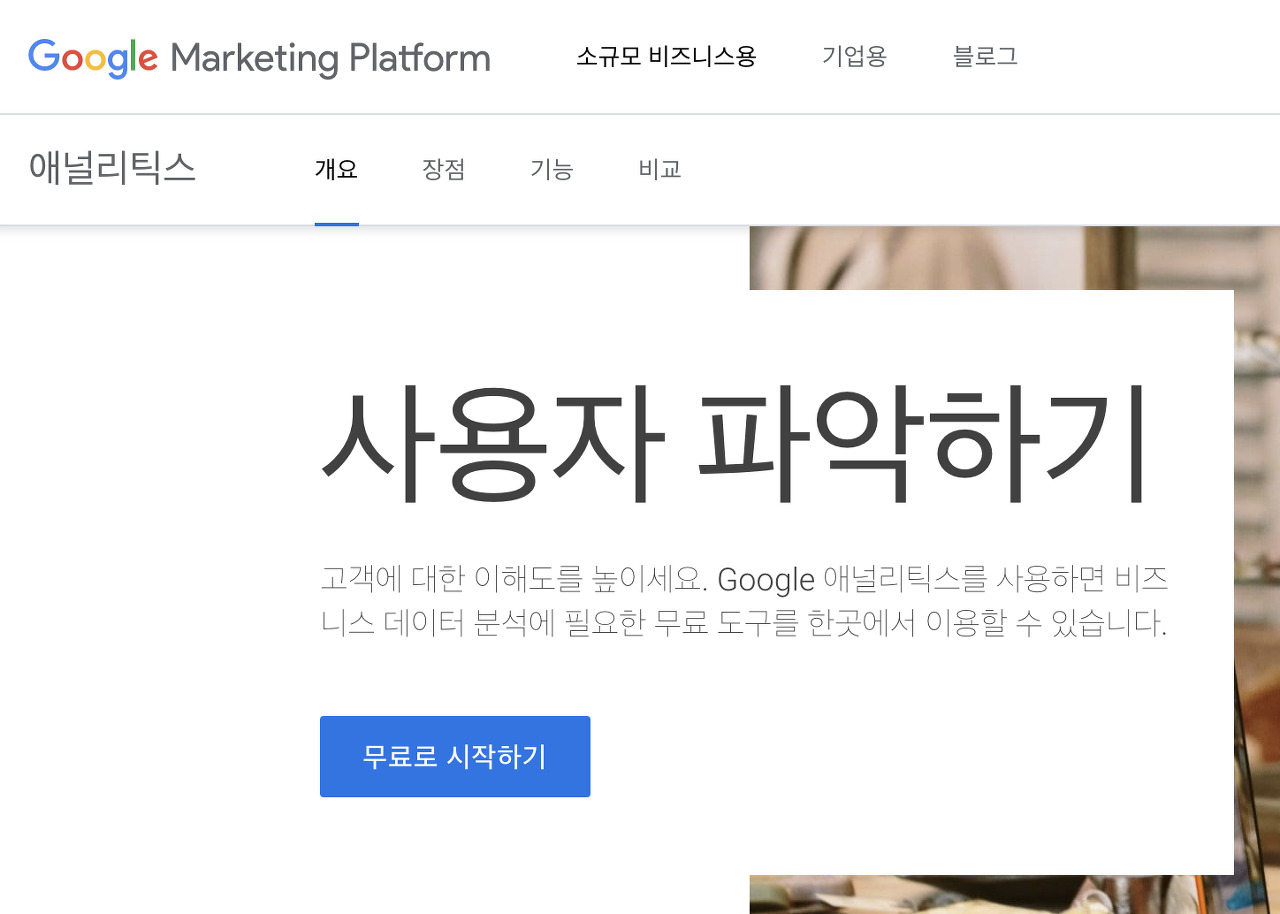1280x914 pixels.
Task: Open the 장점 tab
Action: (444, 170)
